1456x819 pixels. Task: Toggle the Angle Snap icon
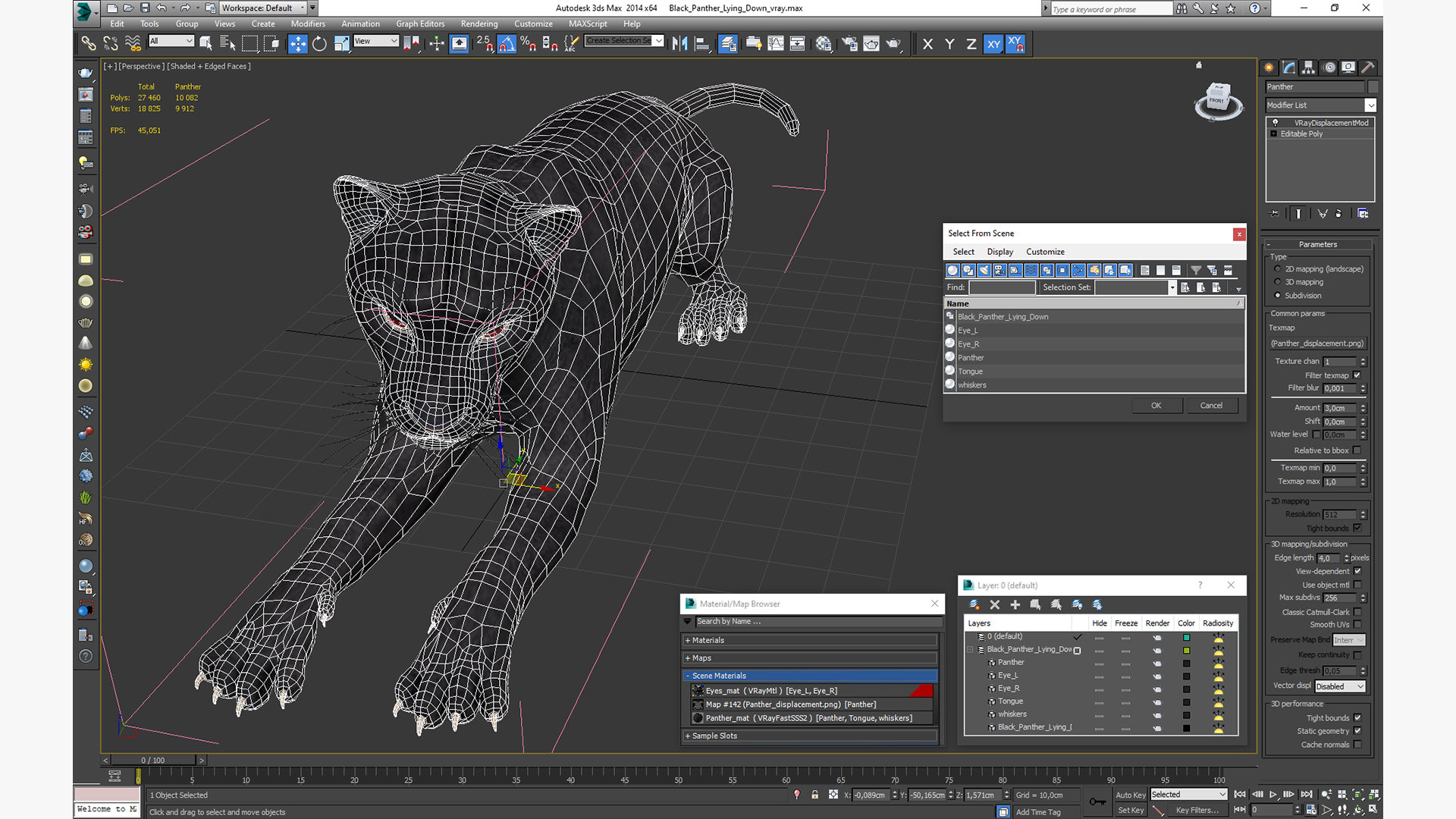(x=507, y=43)
